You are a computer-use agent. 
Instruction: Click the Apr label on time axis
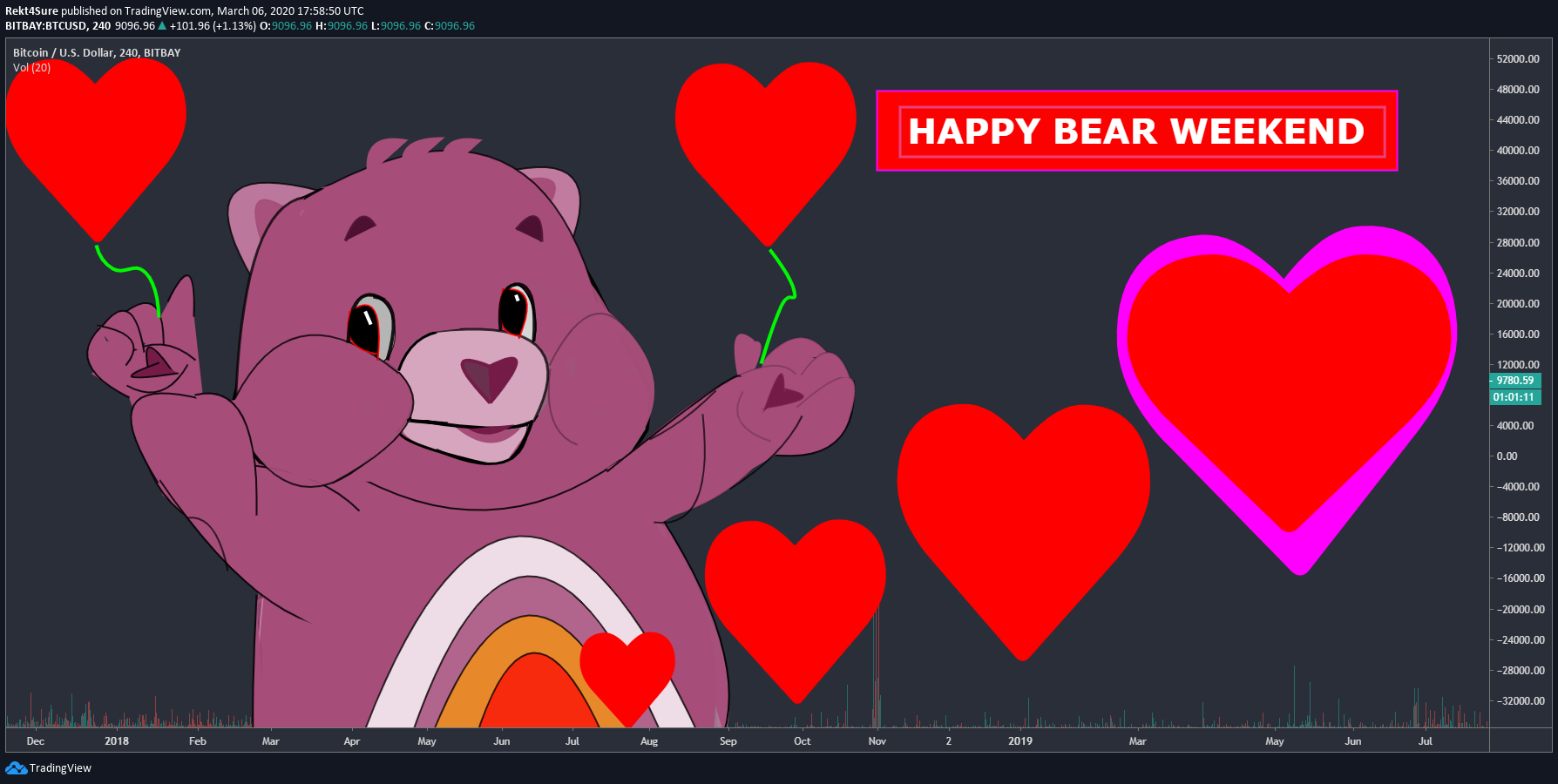pos(352,741)
